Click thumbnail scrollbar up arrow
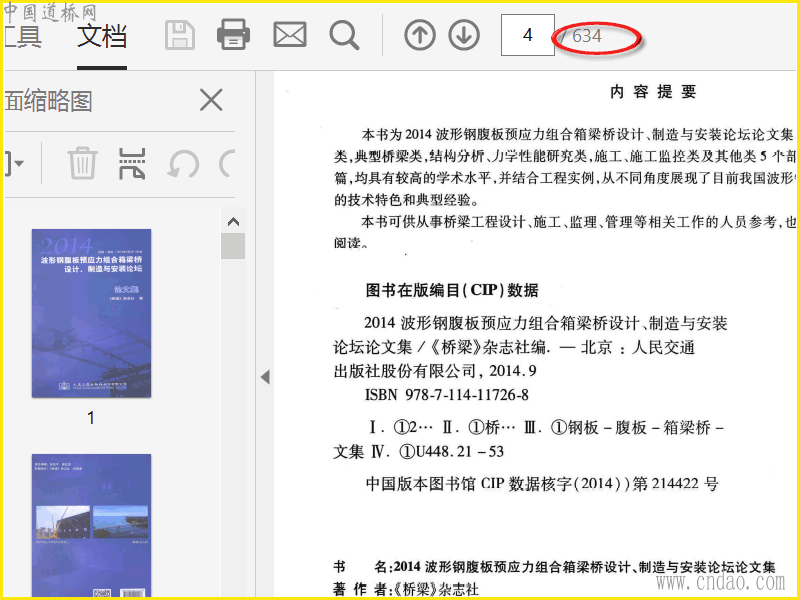 [233, 222]
